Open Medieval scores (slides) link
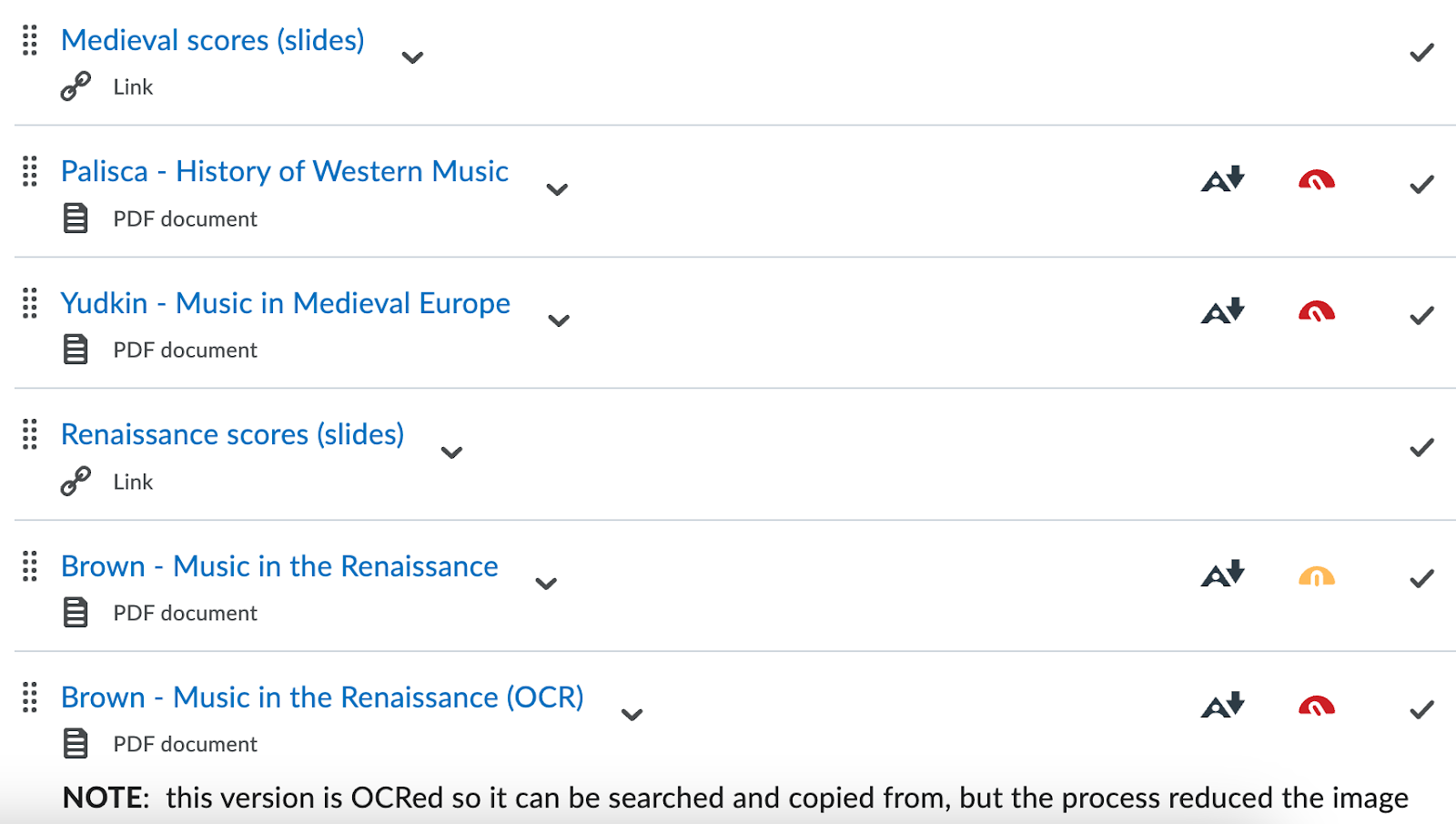Viewport: 1456px width, 824px height. click(213, 40)
